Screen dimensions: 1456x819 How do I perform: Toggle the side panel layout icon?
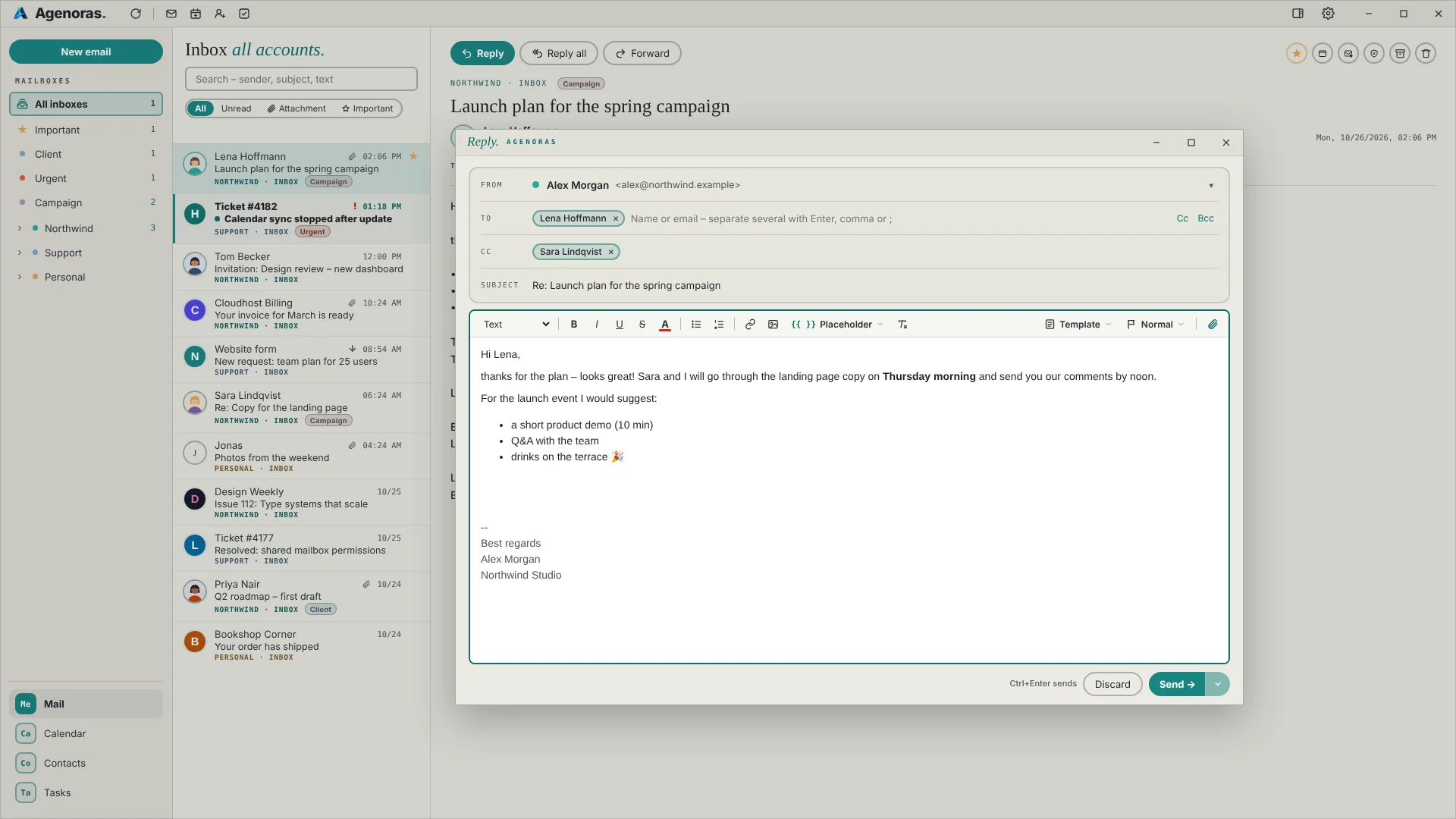[1298, 14]
